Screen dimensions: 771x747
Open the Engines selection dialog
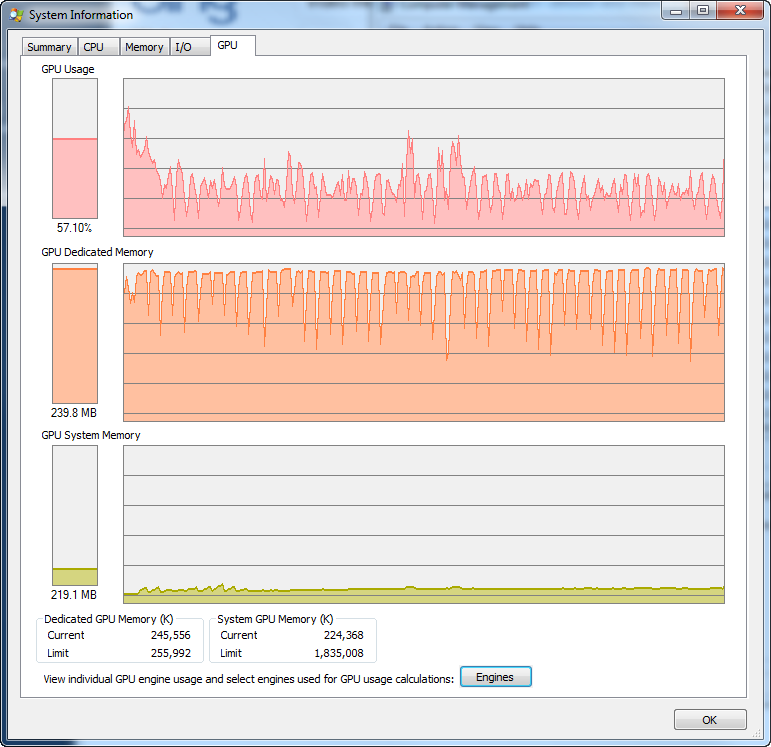[x=495, y=677]
